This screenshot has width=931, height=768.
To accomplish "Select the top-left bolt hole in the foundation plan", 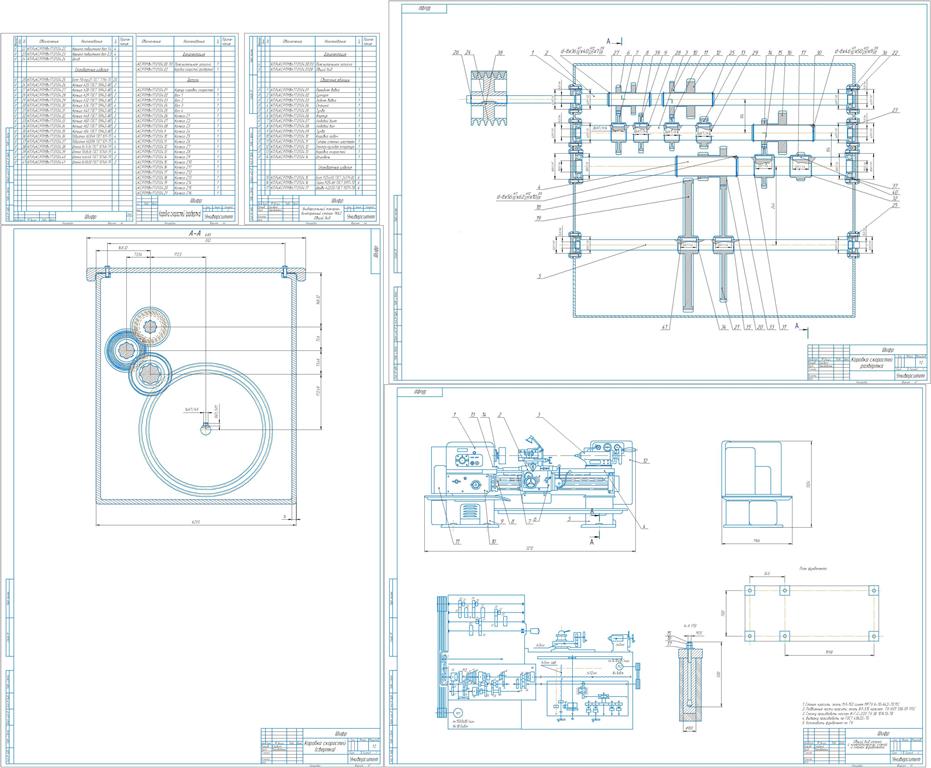I will pyautogui.click(x=750, y=591).
